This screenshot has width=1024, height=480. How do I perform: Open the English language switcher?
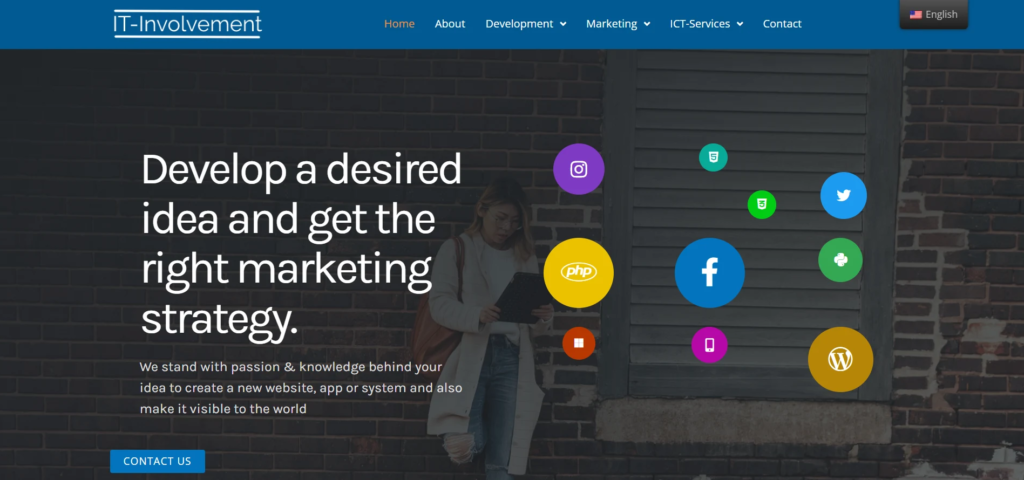(934, 14)
